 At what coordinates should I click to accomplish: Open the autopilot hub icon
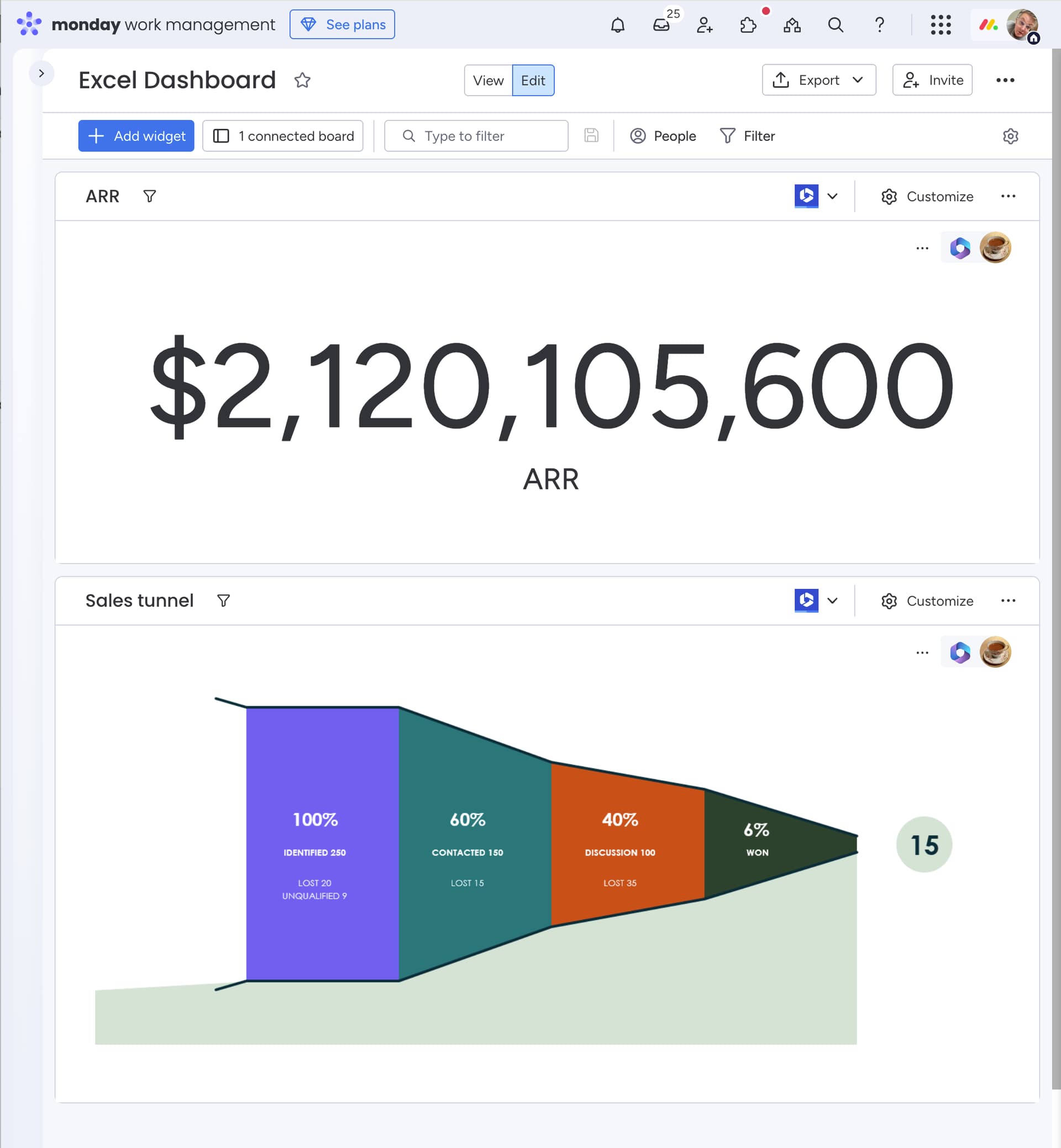click(x=792, y=25)
